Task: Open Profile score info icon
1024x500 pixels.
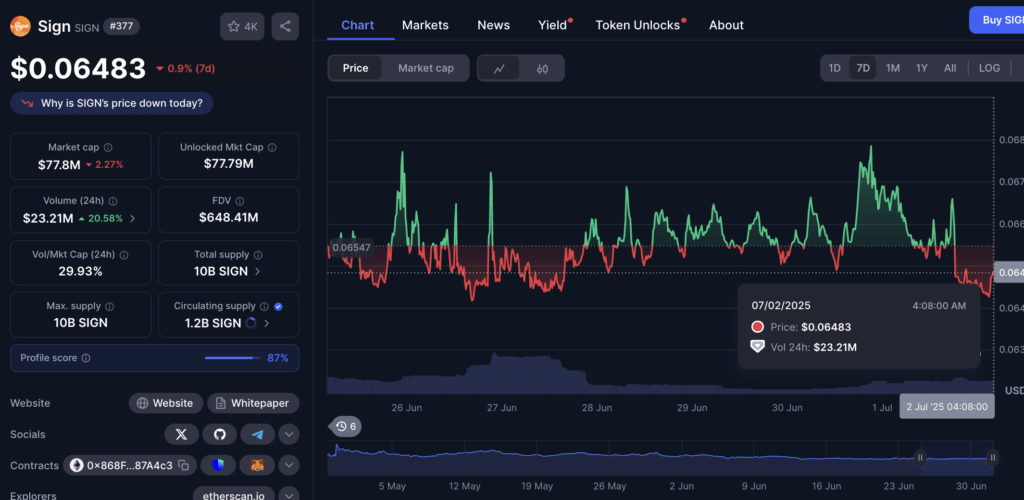Action: (x=86, y=358)
